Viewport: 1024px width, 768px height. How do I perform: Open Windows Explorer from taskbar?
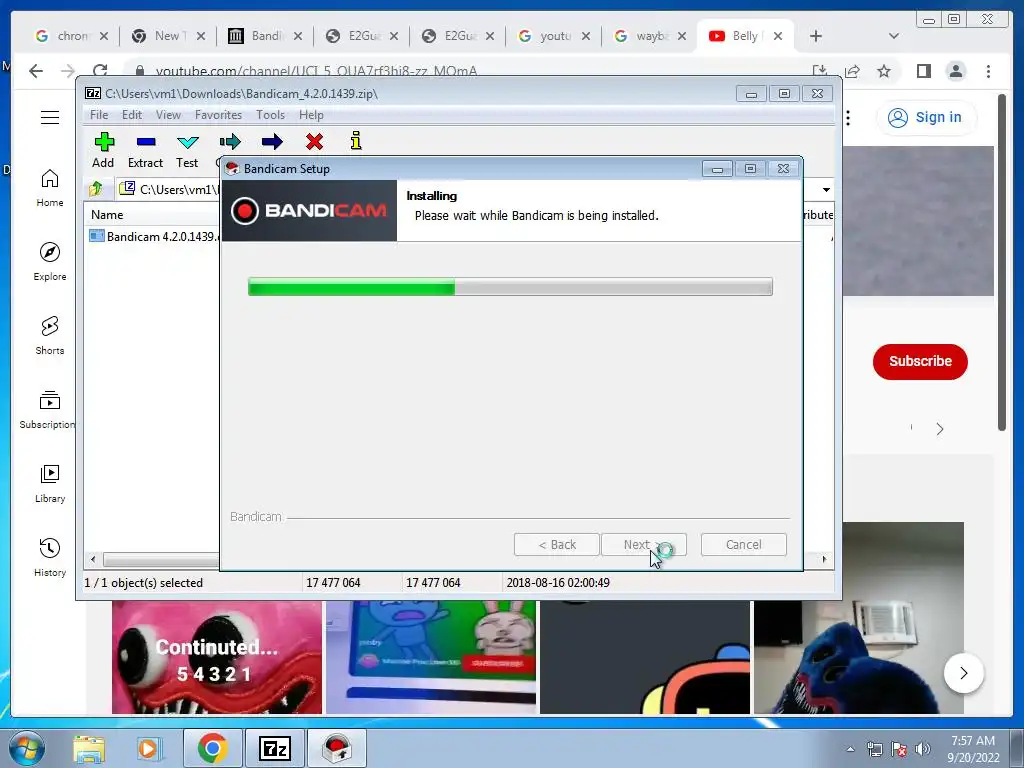tap(89, 748)
